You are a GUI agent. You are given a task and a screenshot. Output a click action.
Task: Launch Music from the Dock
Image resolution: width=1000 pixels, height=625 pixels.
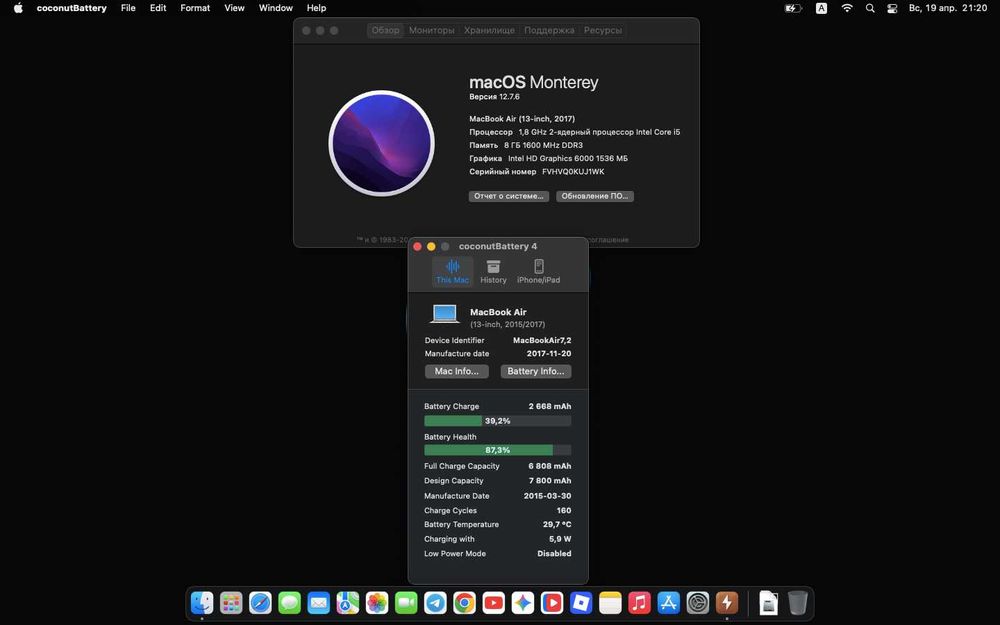[x=639, y=602]
